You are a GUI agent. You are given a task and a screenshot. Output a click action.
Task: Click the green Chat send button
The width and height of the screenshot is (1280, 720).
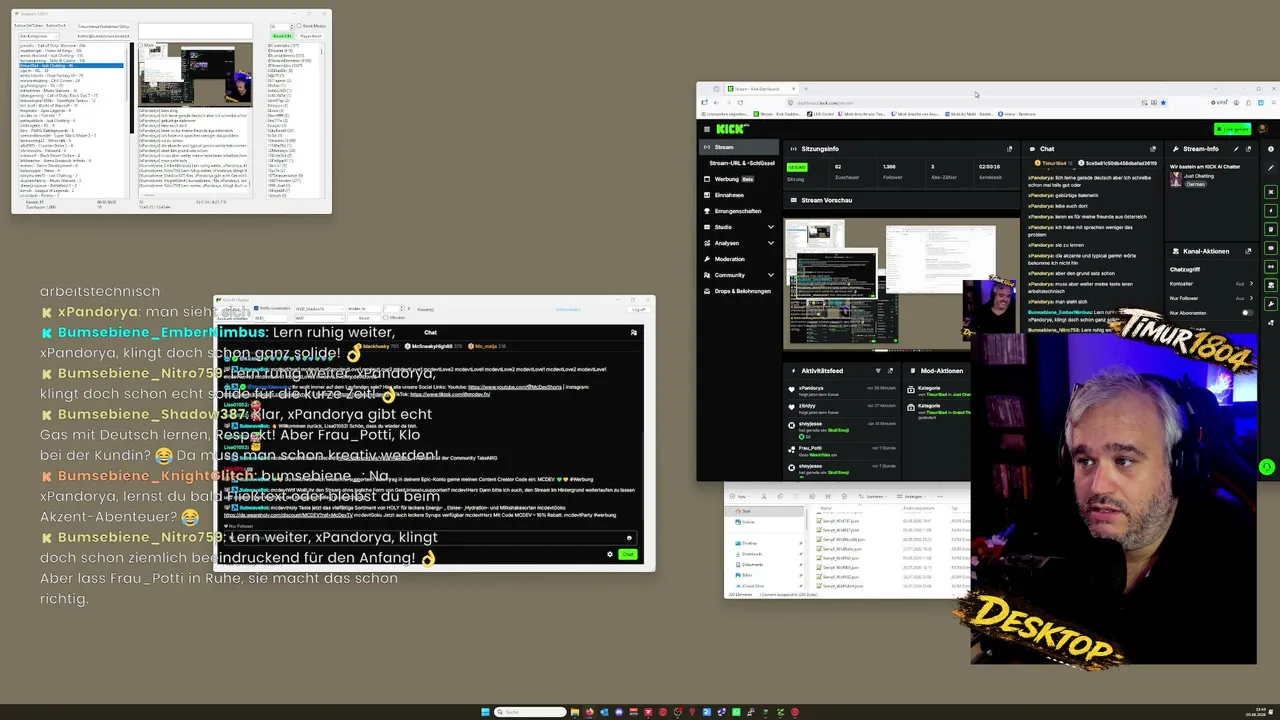(x=627, y=554)
